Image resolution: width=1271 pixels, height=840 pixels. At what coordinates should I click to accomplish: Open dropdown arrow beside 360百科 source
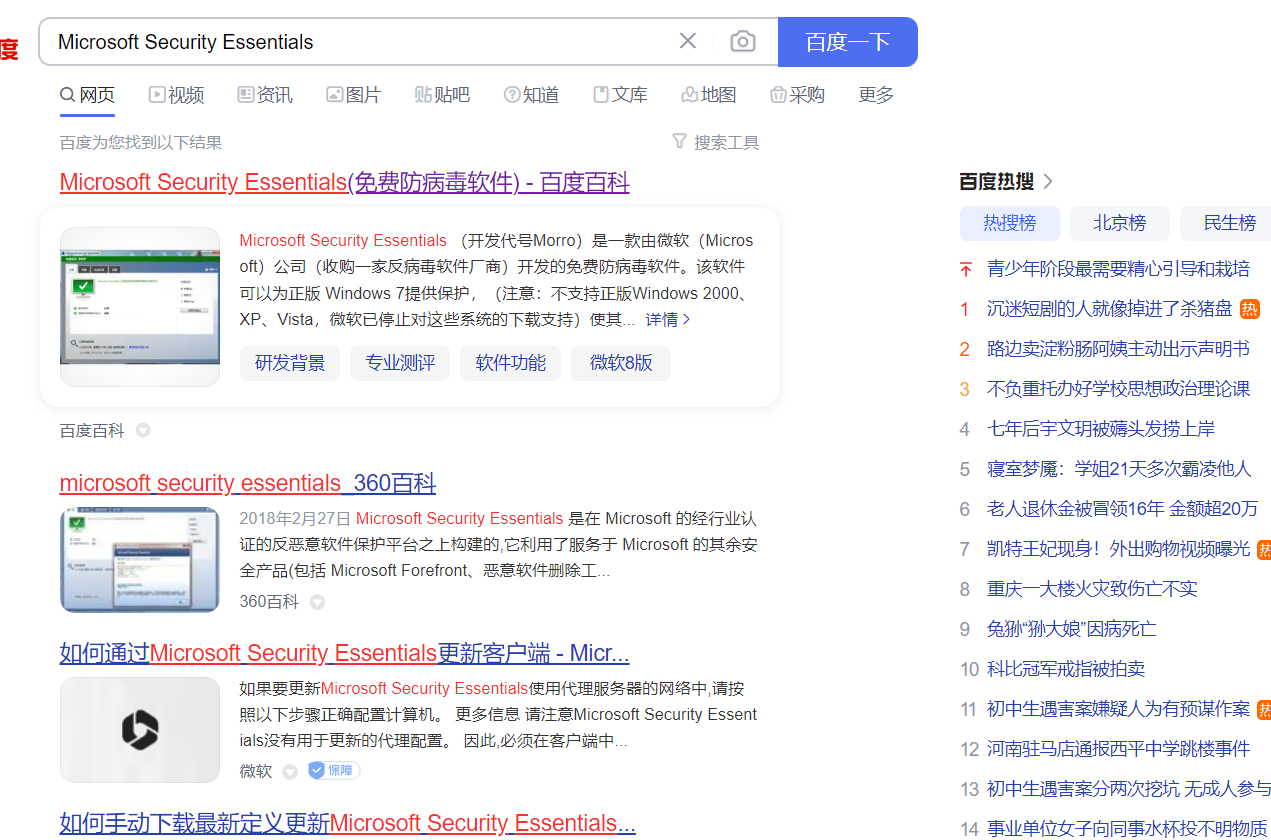[317, 602]
